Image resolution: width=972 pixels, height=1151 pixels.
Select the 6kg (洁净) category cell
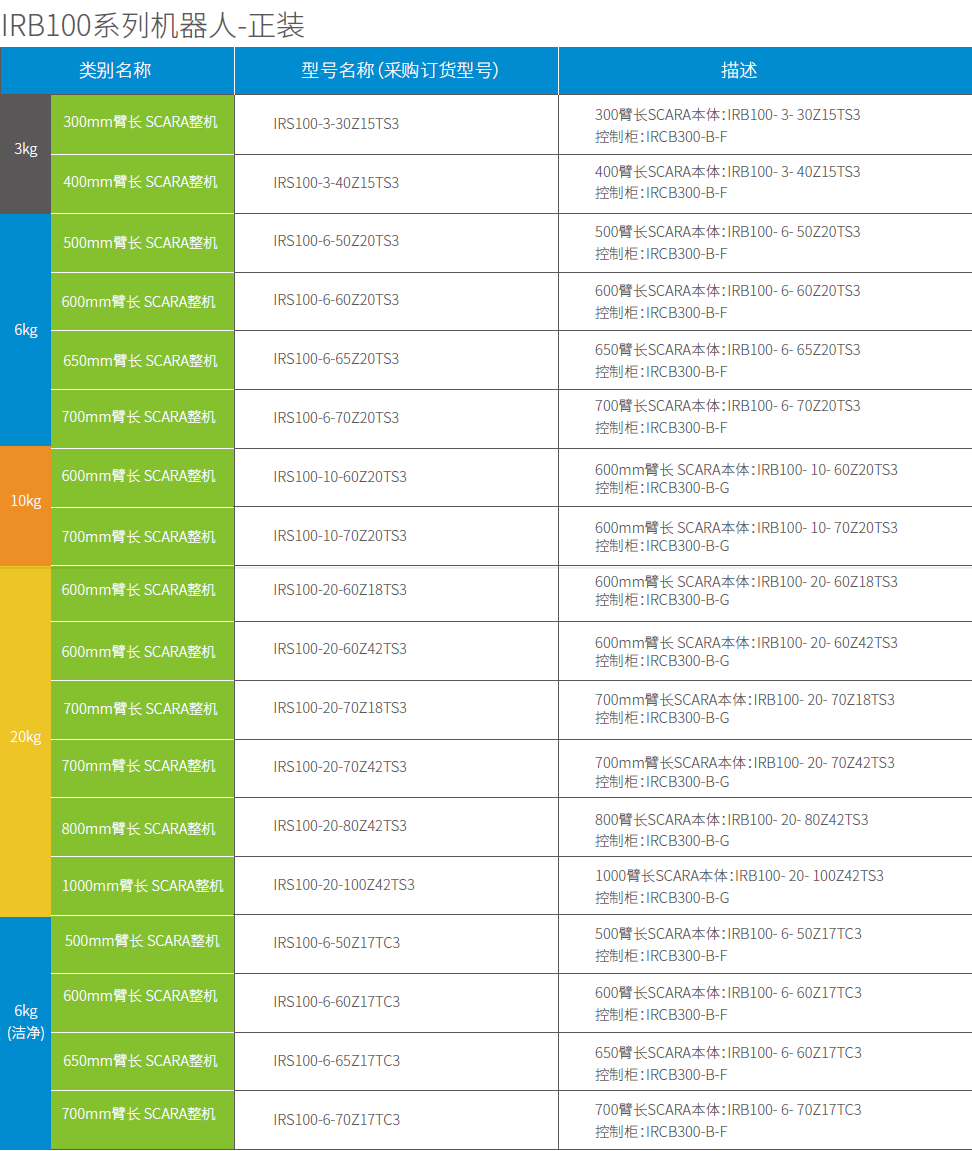(x=26, y=1033)
